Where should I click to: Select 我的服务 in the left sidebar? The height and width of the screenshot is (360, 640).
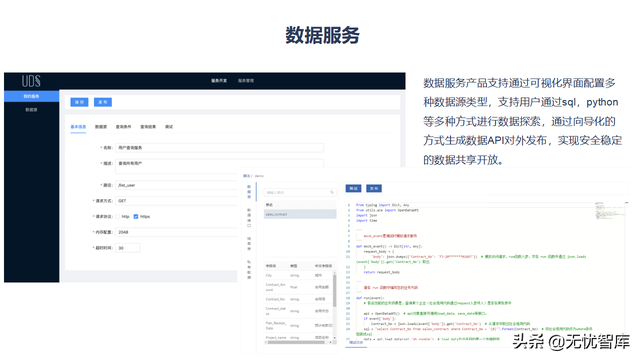(x=31, y=96)
